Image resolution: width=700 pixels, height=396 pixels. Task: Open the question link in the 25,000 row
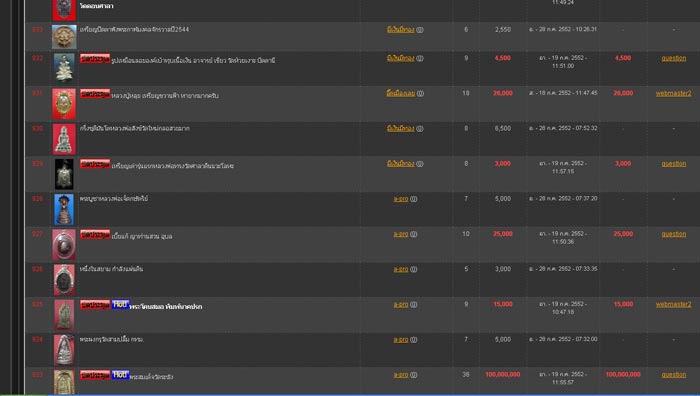pyautogui.click(x=674, y=234)
